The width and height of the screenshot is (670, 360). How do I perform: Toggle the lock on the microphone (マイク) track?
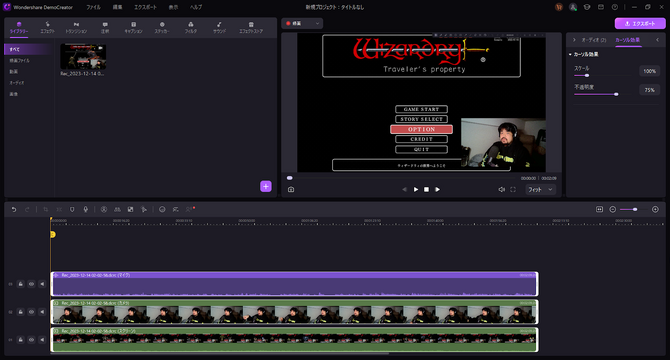tap(21, 284)
